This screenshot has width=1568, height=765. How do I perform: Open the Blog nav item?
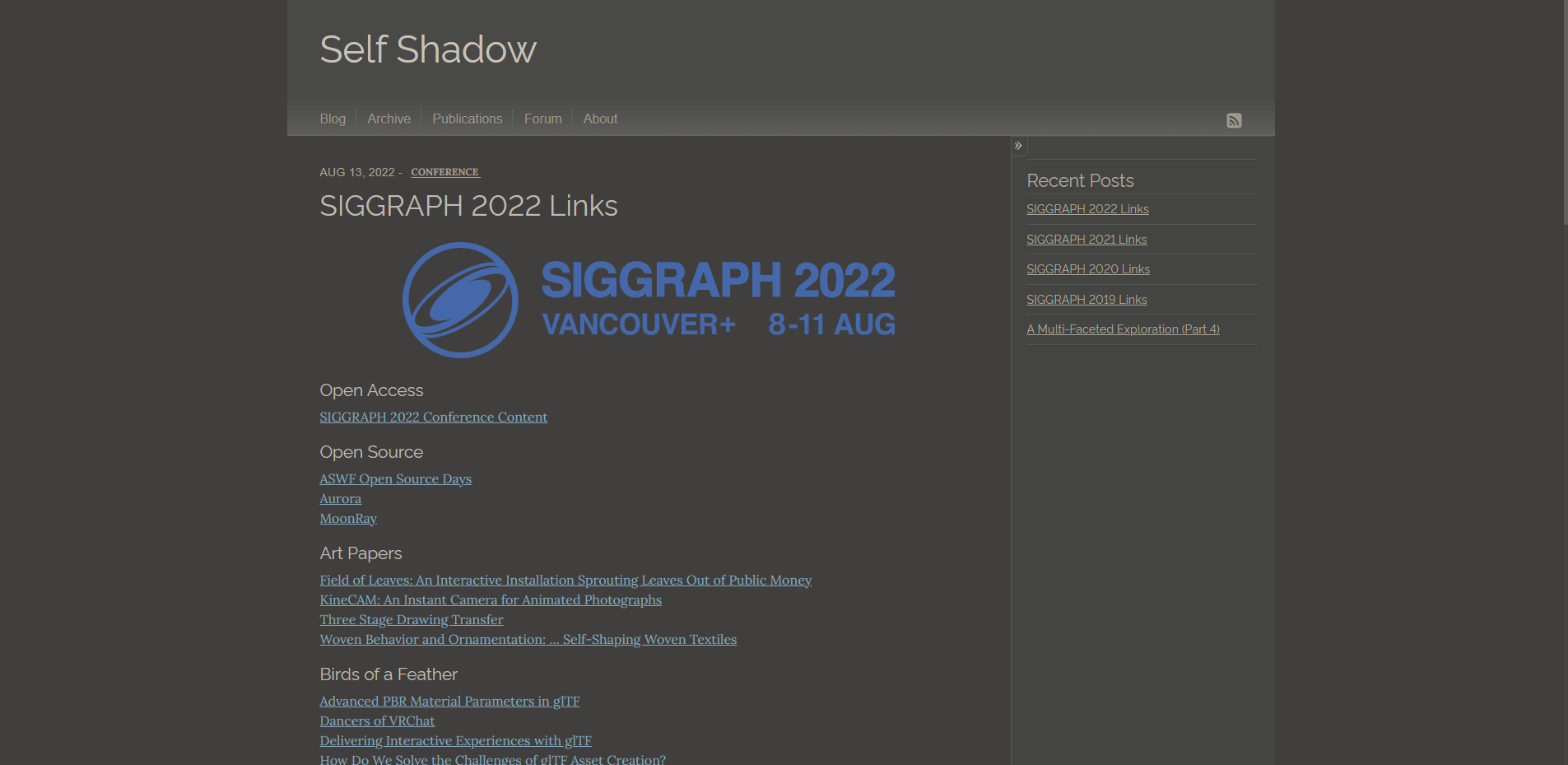333,119
